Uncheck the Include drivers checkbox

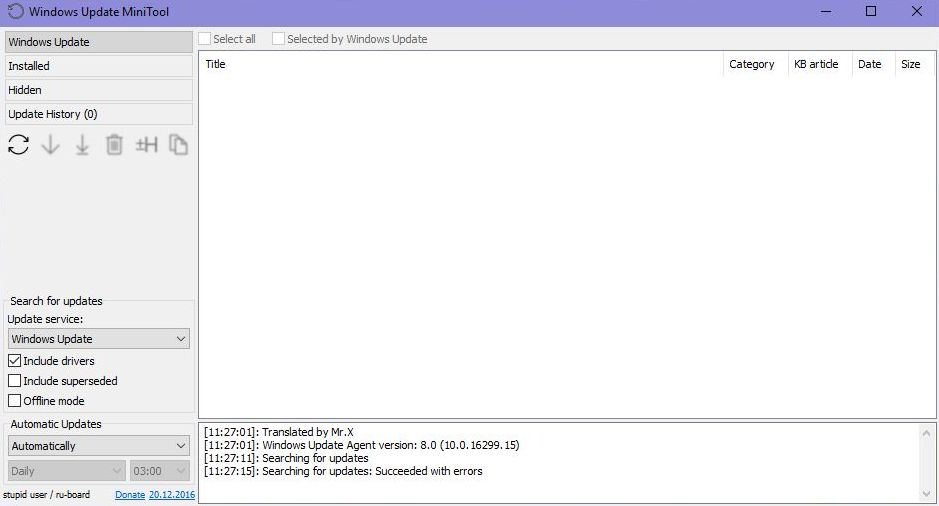click(x=14, y=360)
